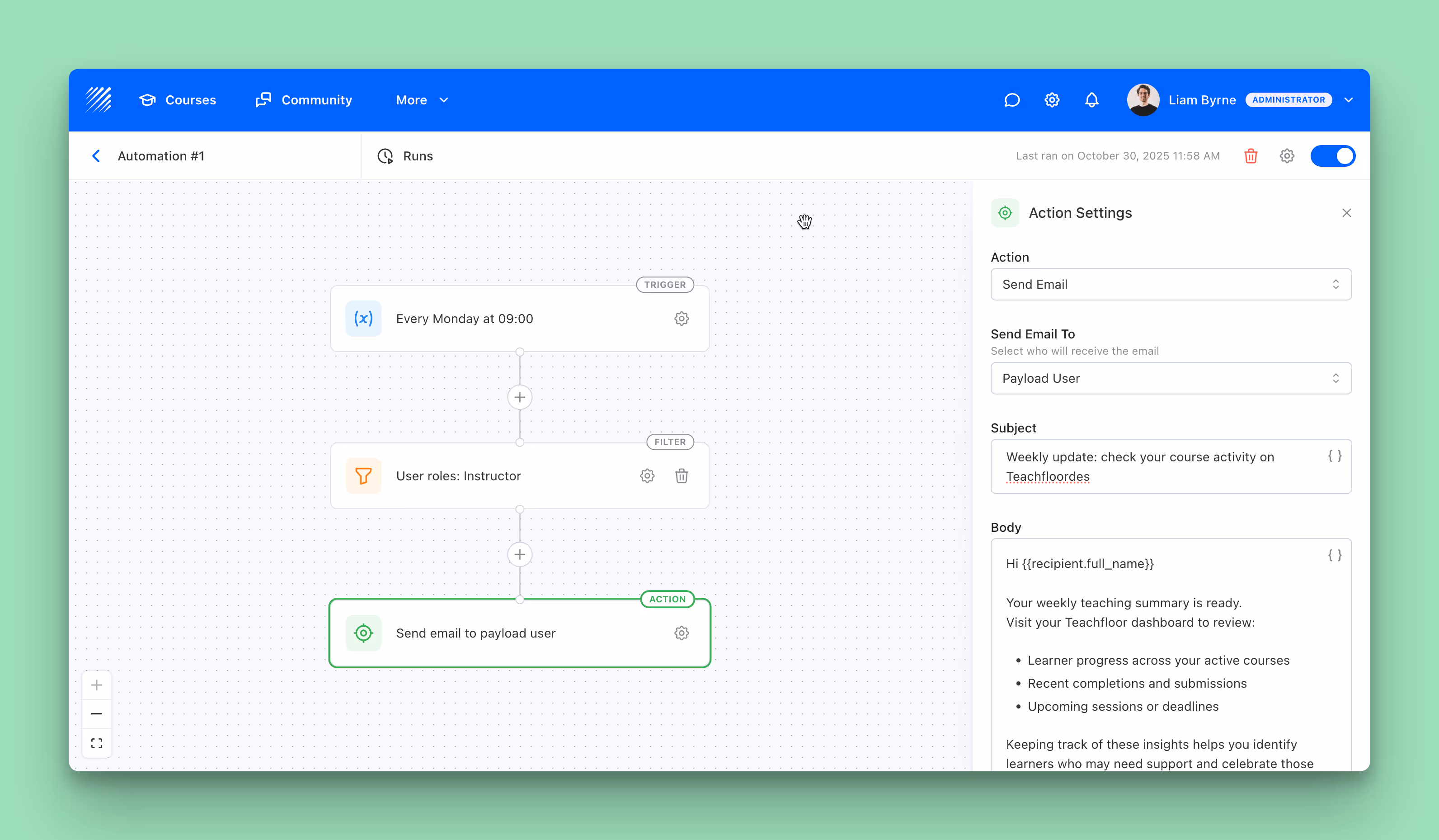Enter fullscreen view of the canvas
Viewport: 1439px width, 840px height.
97,742
